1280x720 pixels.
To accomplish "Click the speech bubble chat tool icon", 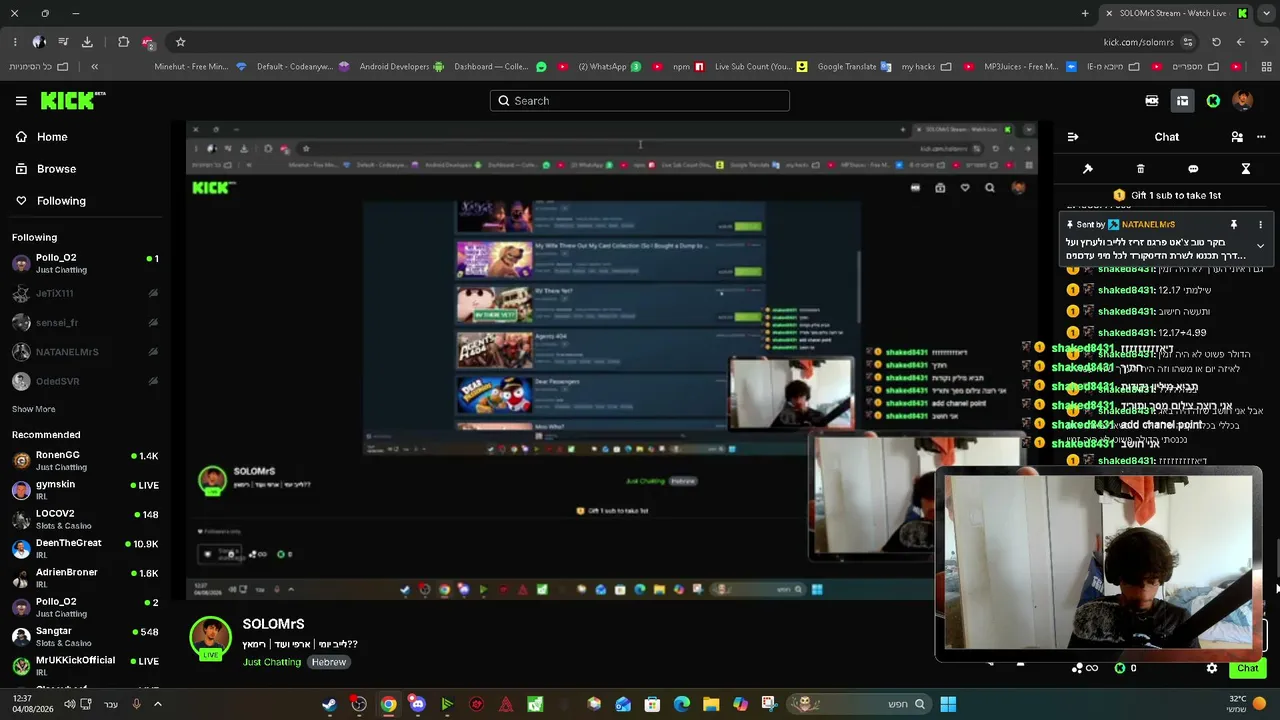I will click(1193, 169).
